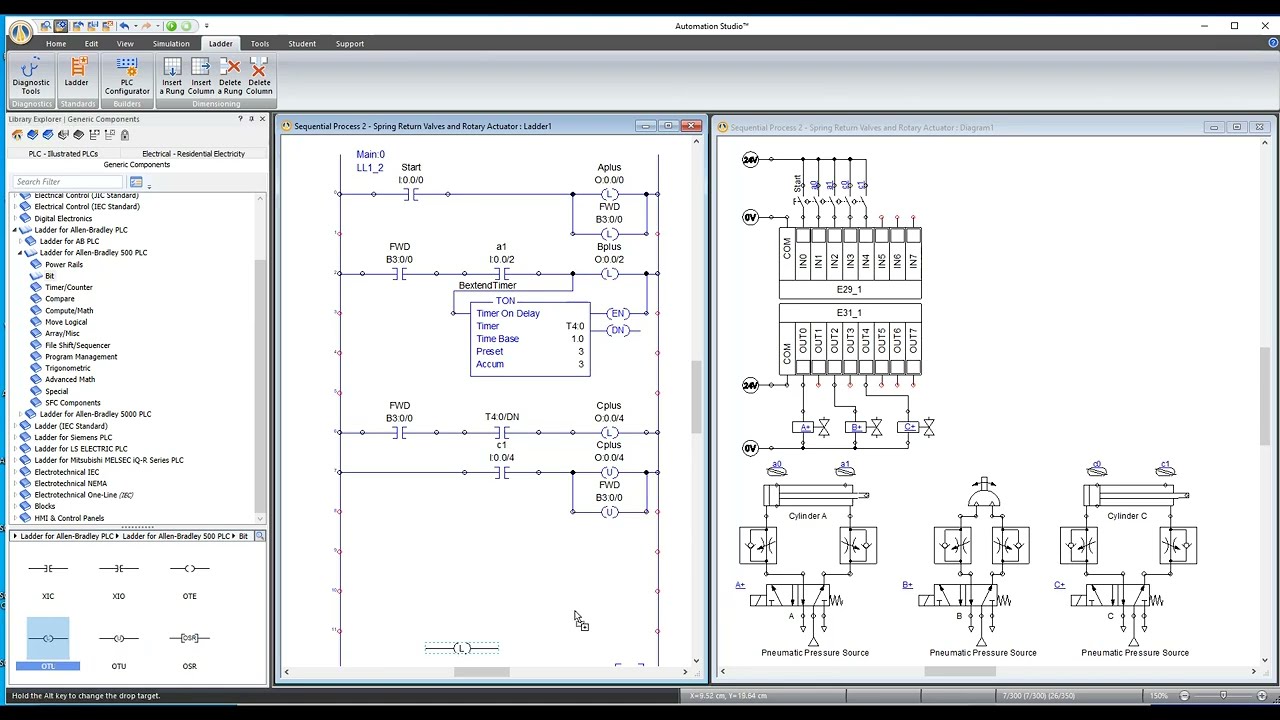This screenshot has height=720, width=1280.
Task: Select Power Rails in library tree
Action: [x=64, y=264]
